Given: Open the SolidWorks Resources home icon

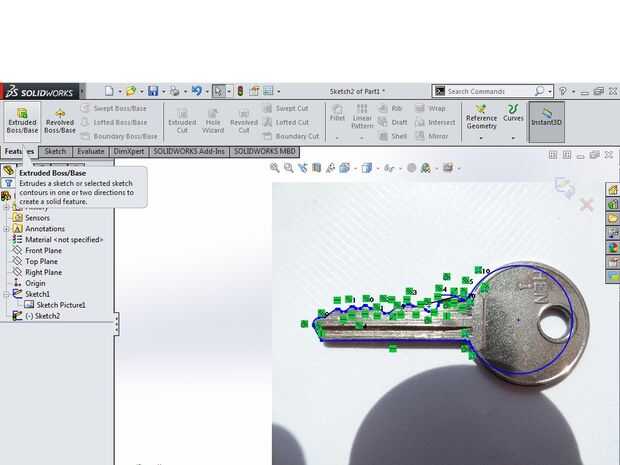Looking at the screenshot, I should (613, 189).
